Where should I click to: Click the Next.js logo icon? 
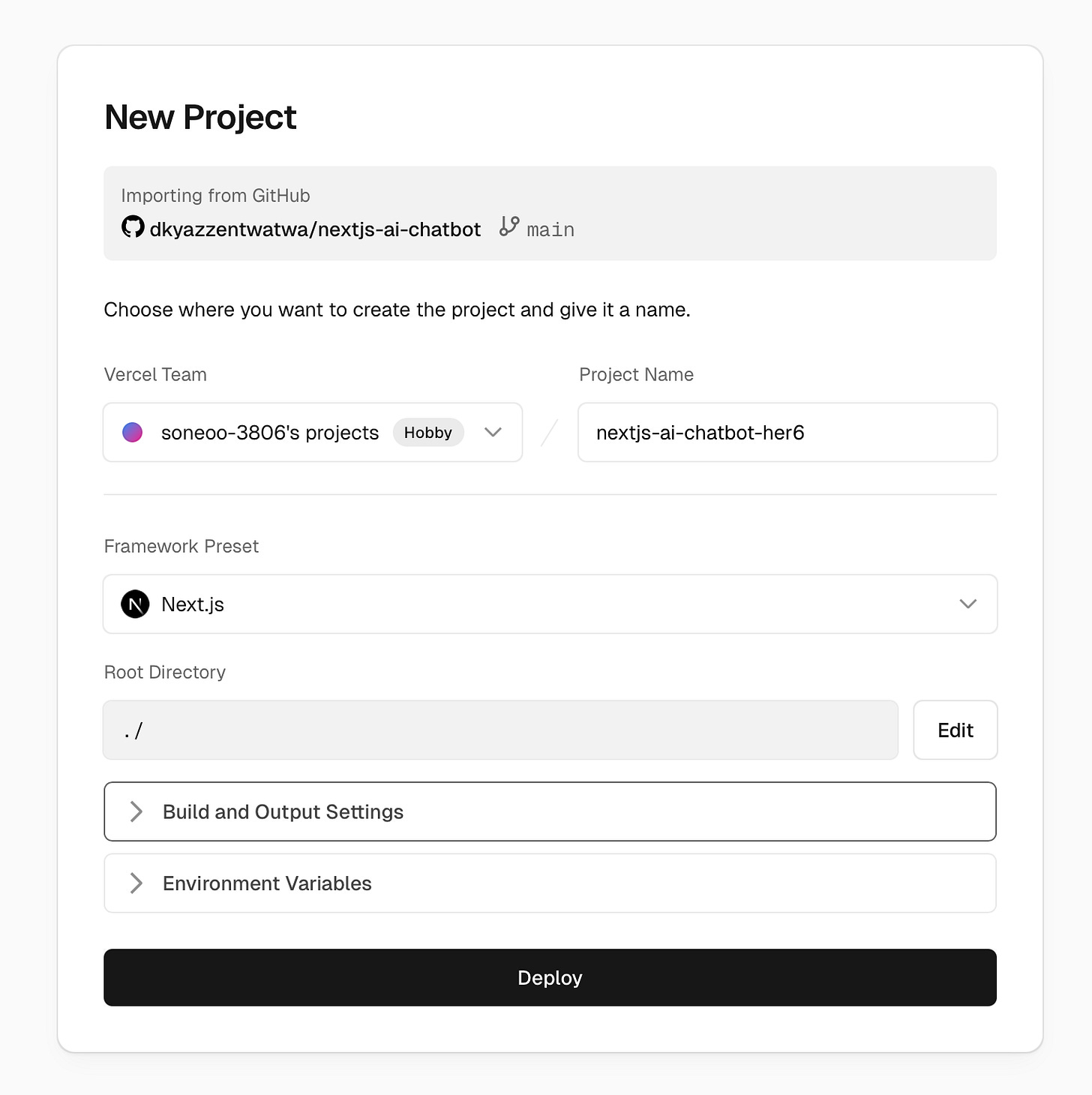(x=135, y=604)
